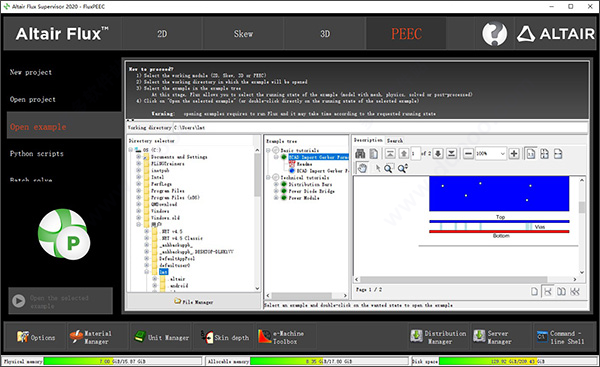Screen dimensions: 600x367
Task: Click the zoom in plus button
Action: [x=514, y=154]
